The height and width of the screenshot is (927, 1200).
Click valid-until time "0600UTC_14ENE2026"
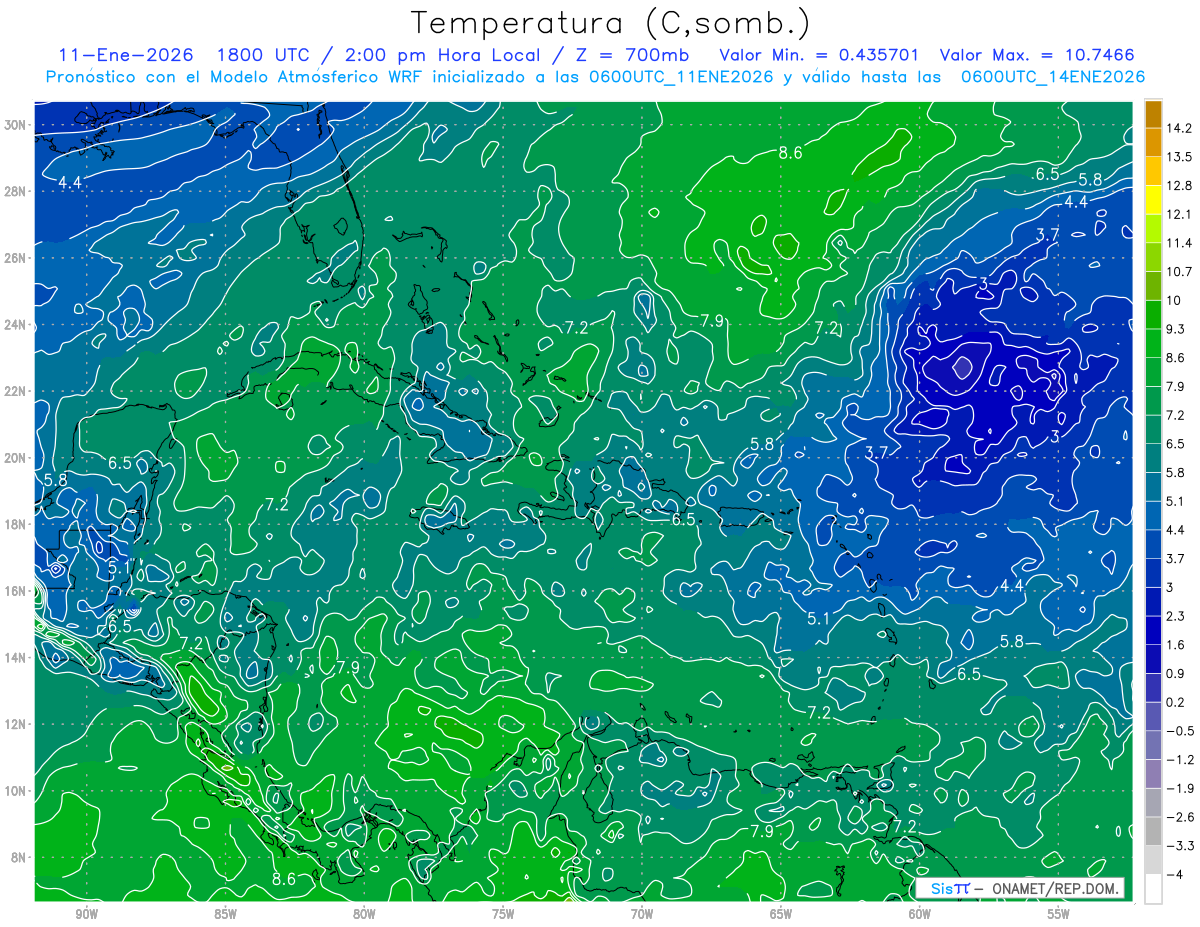(x=1052, y=76)
